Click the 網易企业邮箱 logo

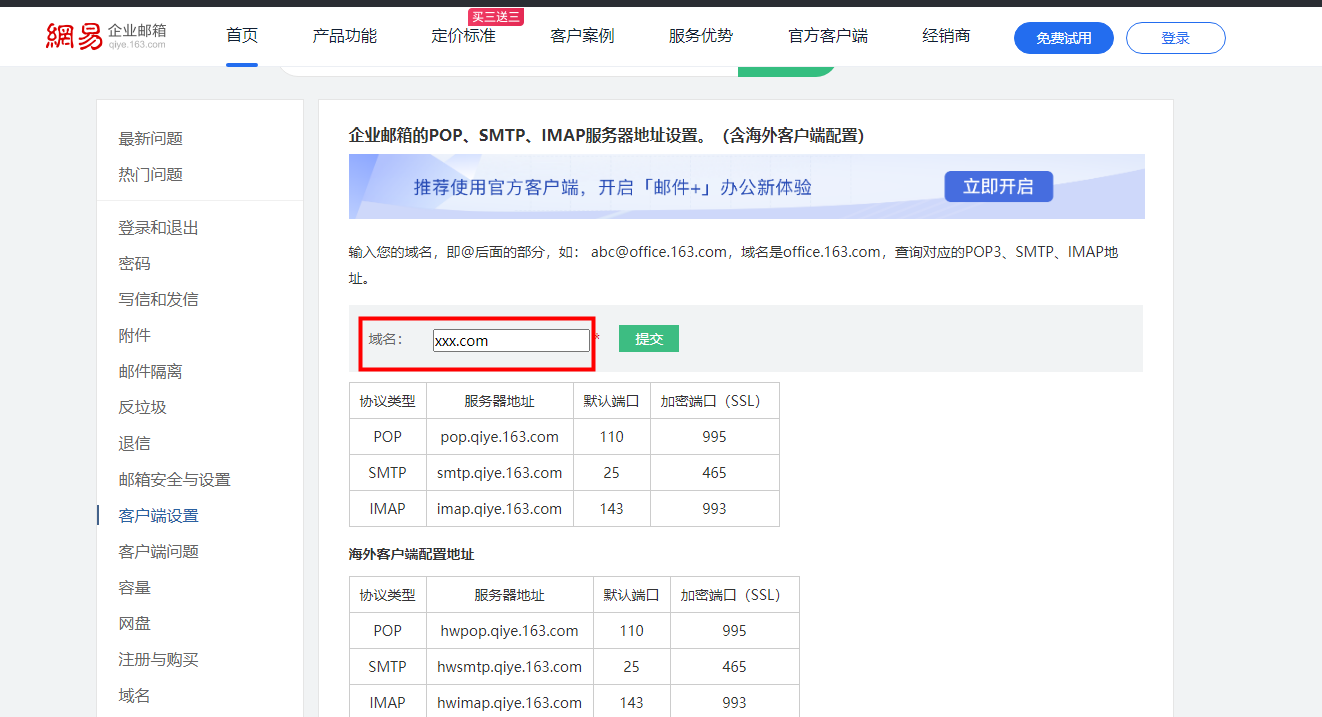pos(105,34)
